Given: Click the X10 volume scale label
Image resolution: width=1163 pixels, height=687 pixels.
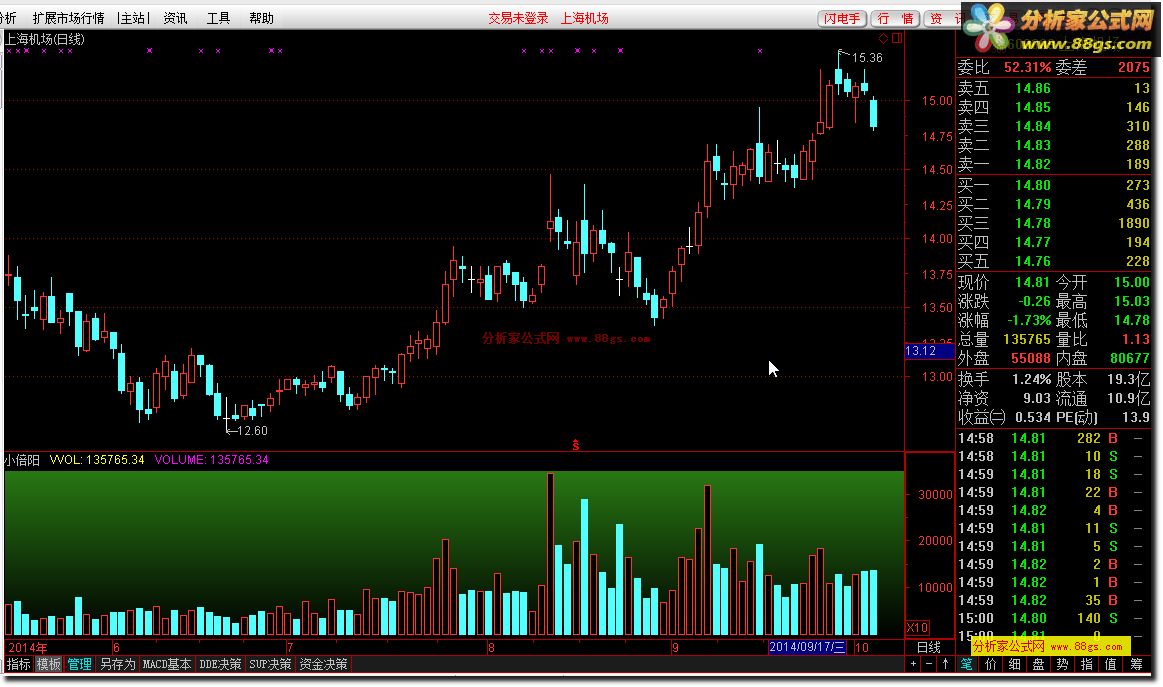Looking at the screenshot, I should [x=917, y=628].
